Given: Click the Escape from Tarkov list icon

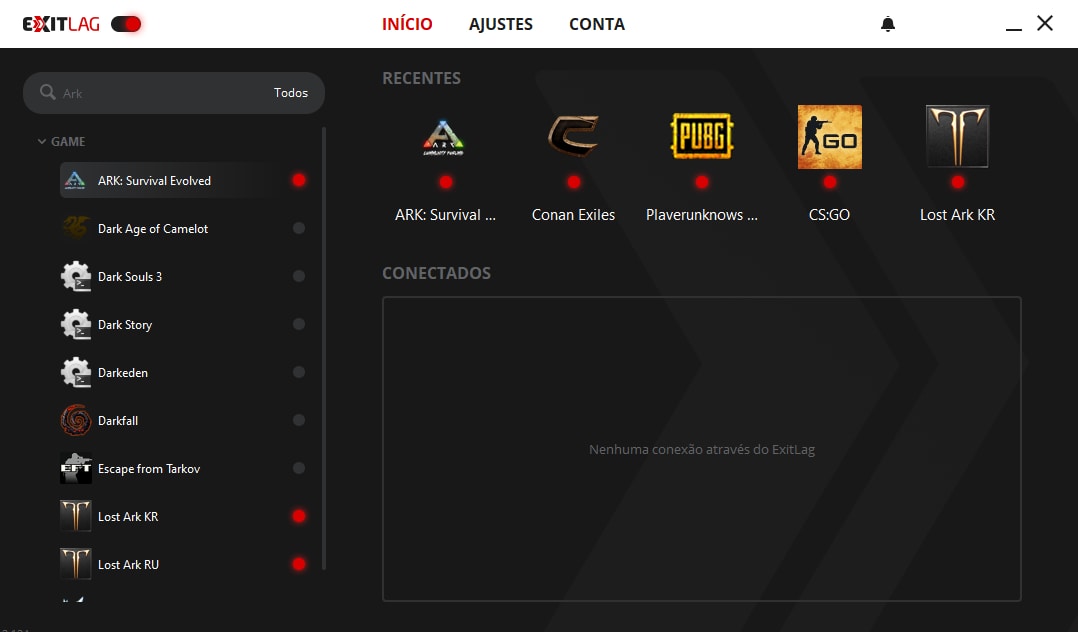Looking at the screenshot, I should pyautogui.click(x=76, y=469).
